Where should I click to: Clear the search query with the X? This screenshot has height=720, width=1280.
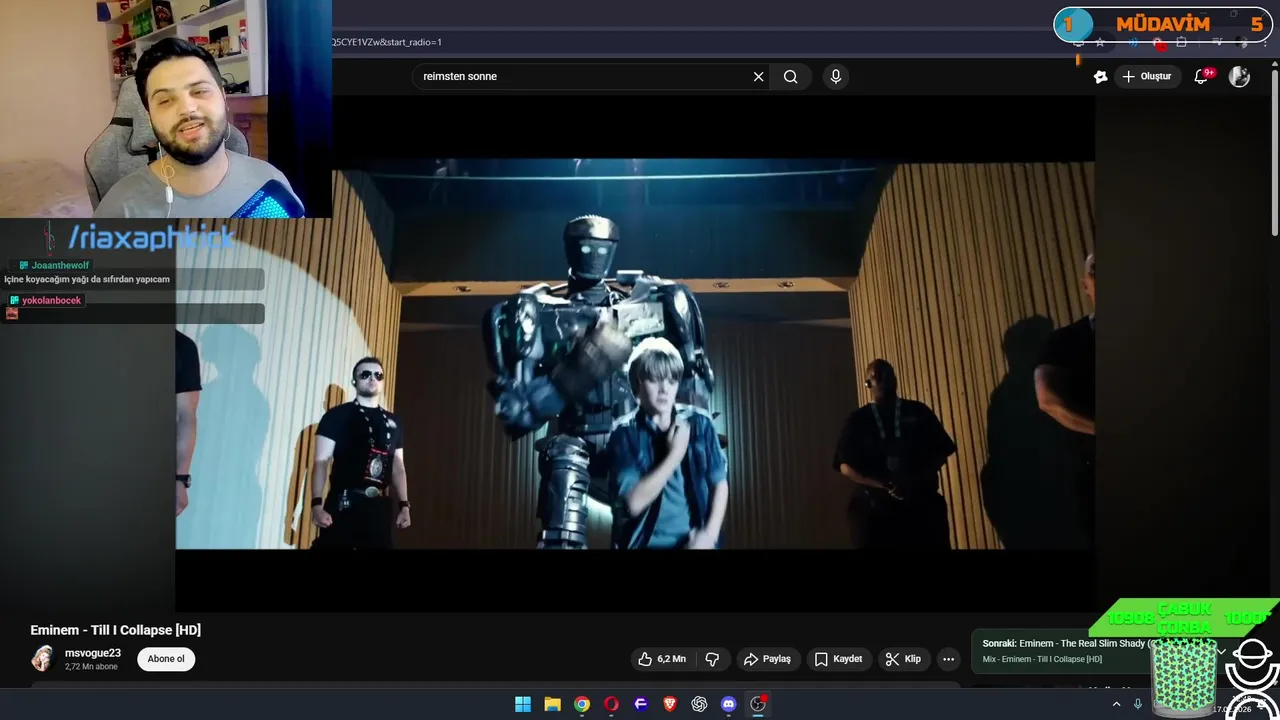click(x=758, y=76)
